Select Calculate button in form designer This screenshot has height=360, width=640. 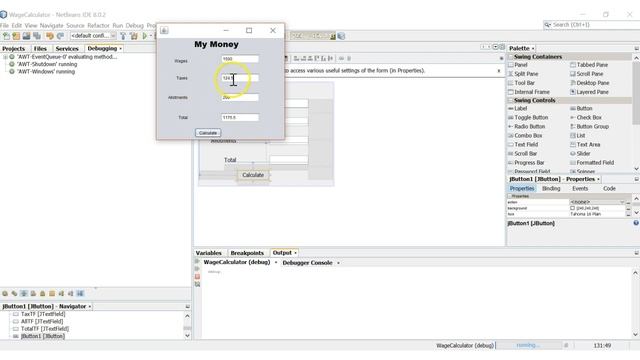[253, 175]
